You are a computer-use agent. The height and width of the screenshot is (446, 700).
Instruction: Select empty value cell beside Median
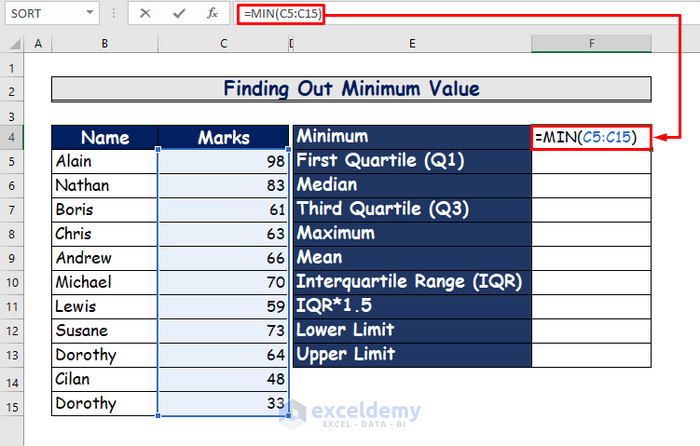[591, 185]
